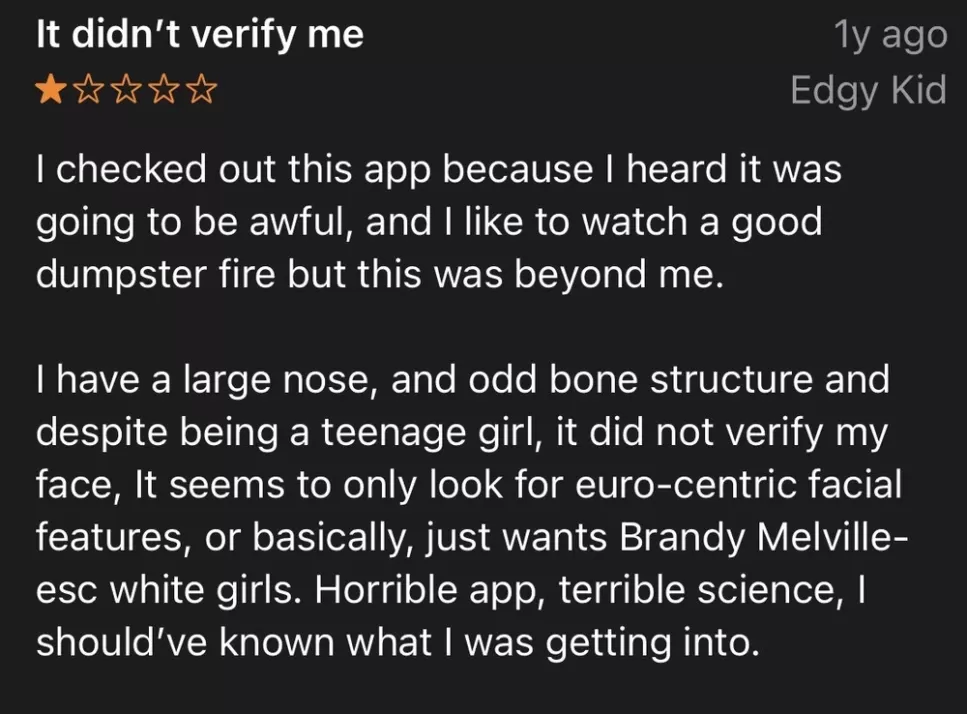
Task: Open the review titled "It didn't verify me"
Action: click(200, 35)
